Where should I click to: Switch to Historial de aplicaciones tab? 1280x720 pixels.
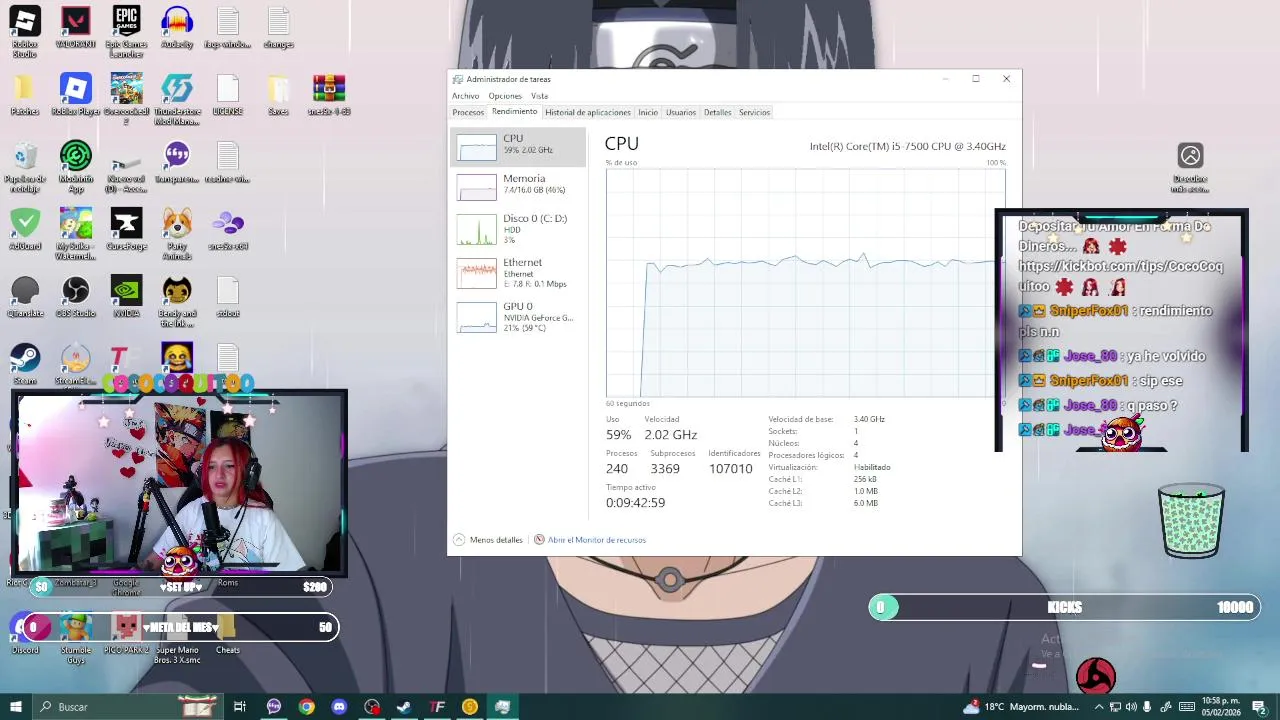588,112
